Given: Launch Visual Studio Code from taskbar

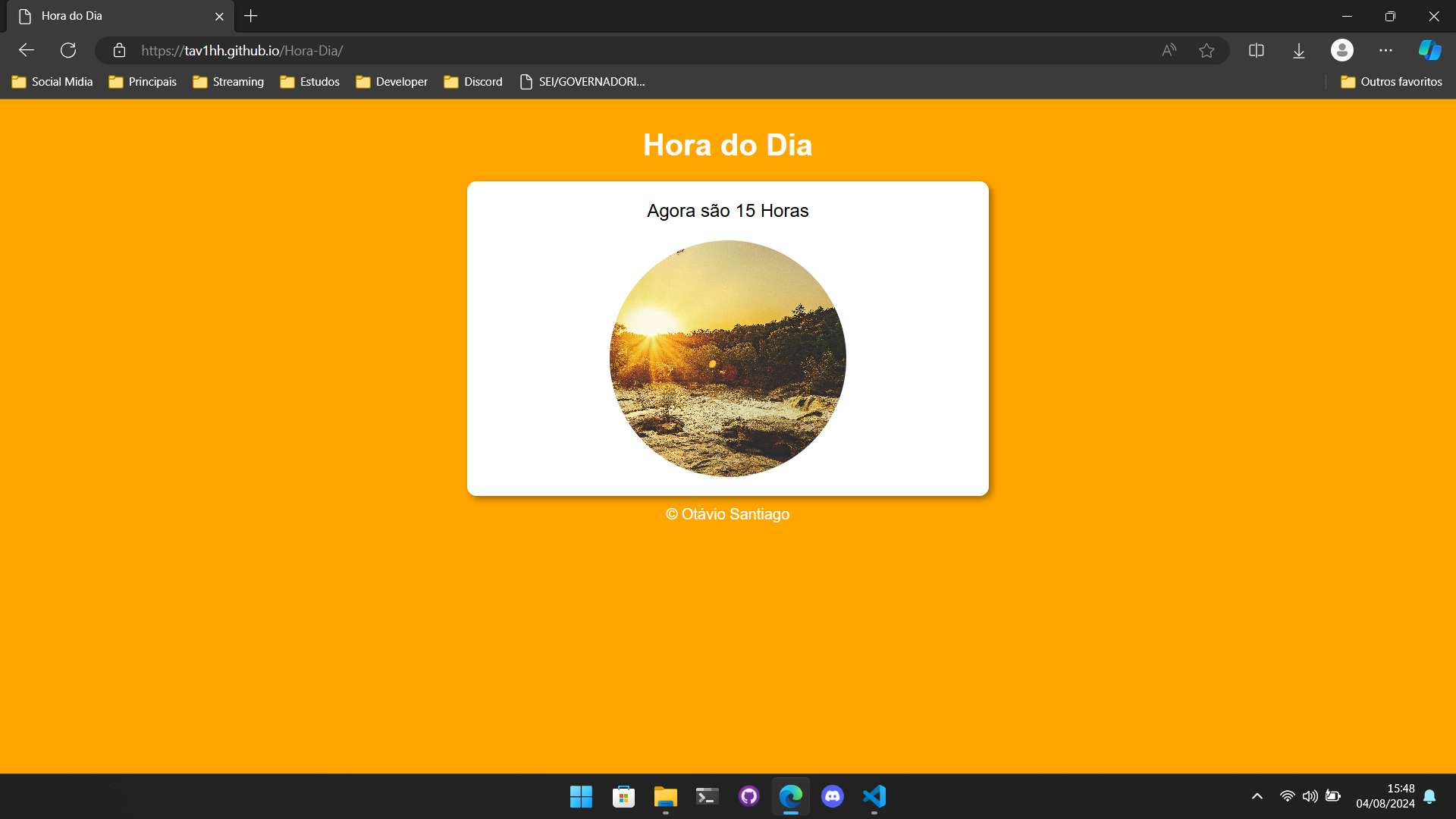Looking at the screenshot, I should [x=874, y=796].
